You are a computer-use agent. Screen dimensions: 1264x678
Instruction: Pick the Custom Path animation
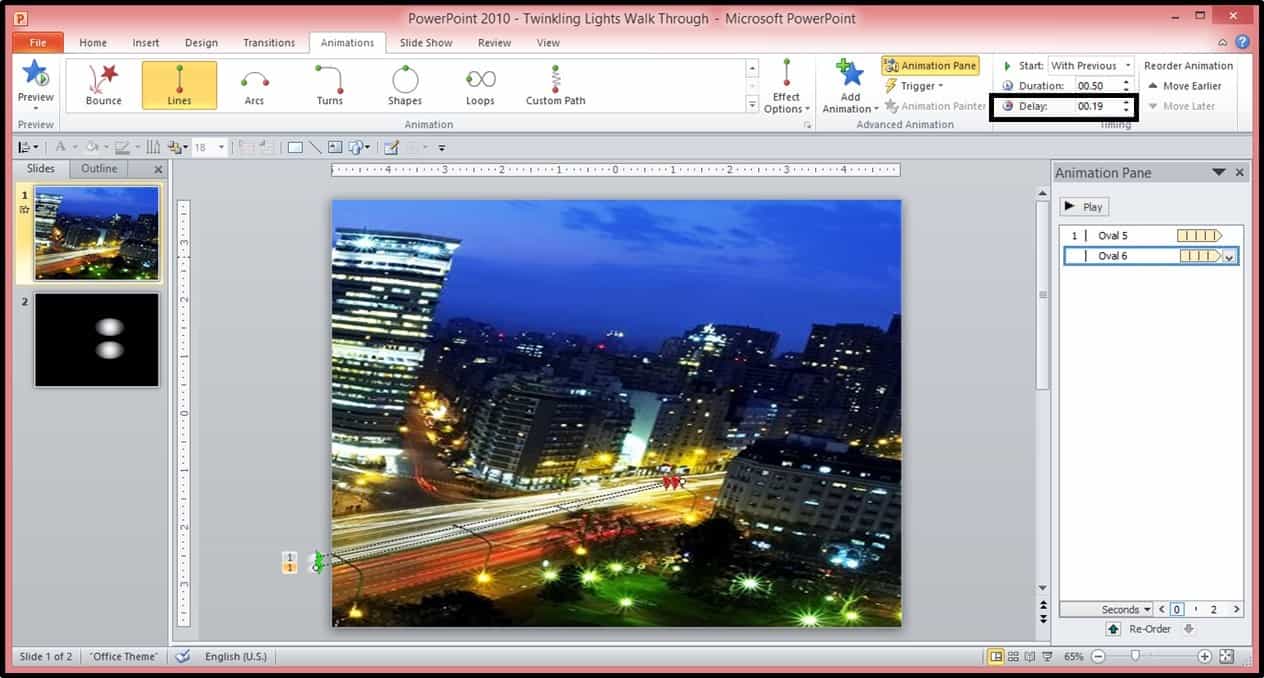click(x=556, y=85)
